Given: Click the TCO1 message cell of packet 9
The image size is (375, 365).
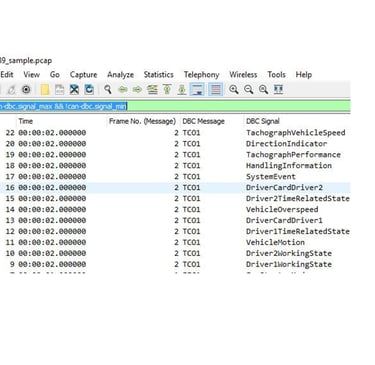Looking at the screenshot, I should pyautogui.click(x=191, y=264).
